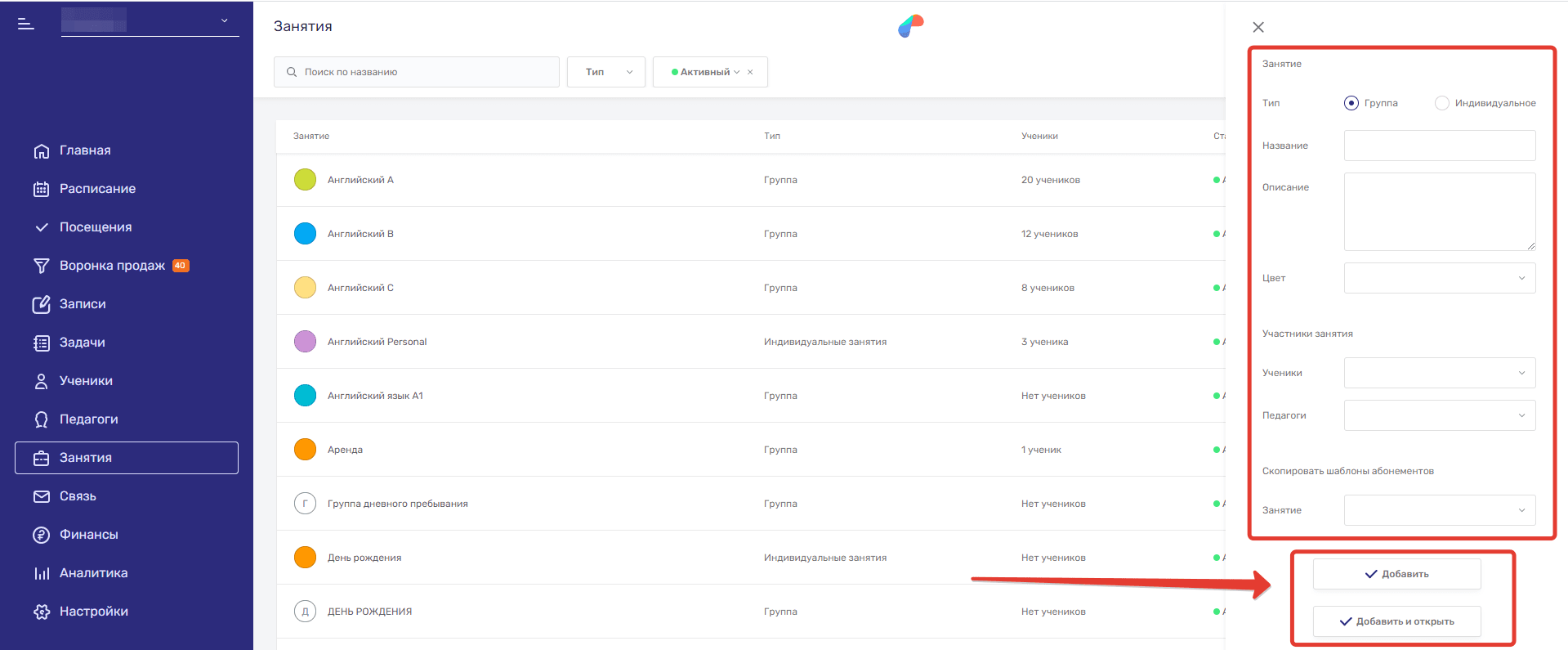Open Расписание calendar icon in sidebar

click(x=42, y=189)
